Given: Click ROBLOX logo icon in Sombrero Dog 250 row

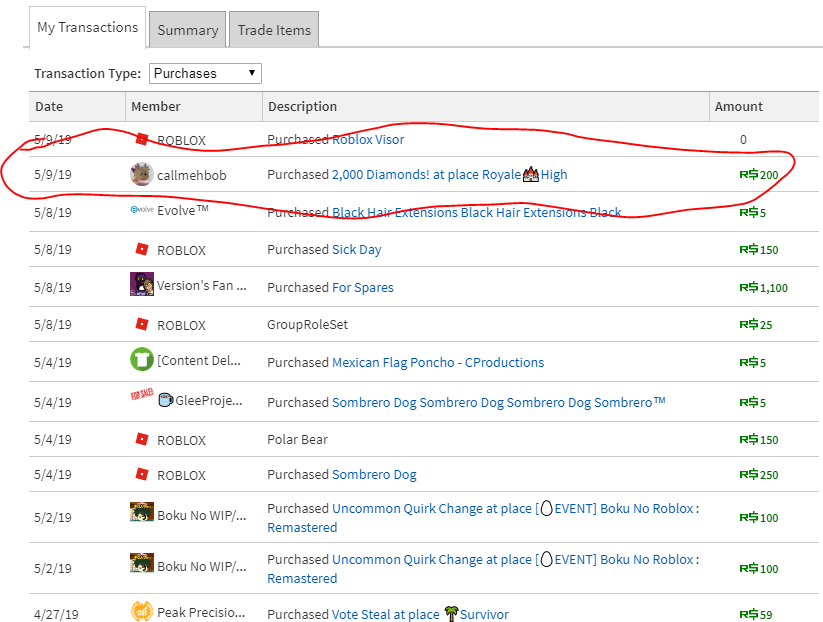Looking at the screenshot, I should click(142, 474).
